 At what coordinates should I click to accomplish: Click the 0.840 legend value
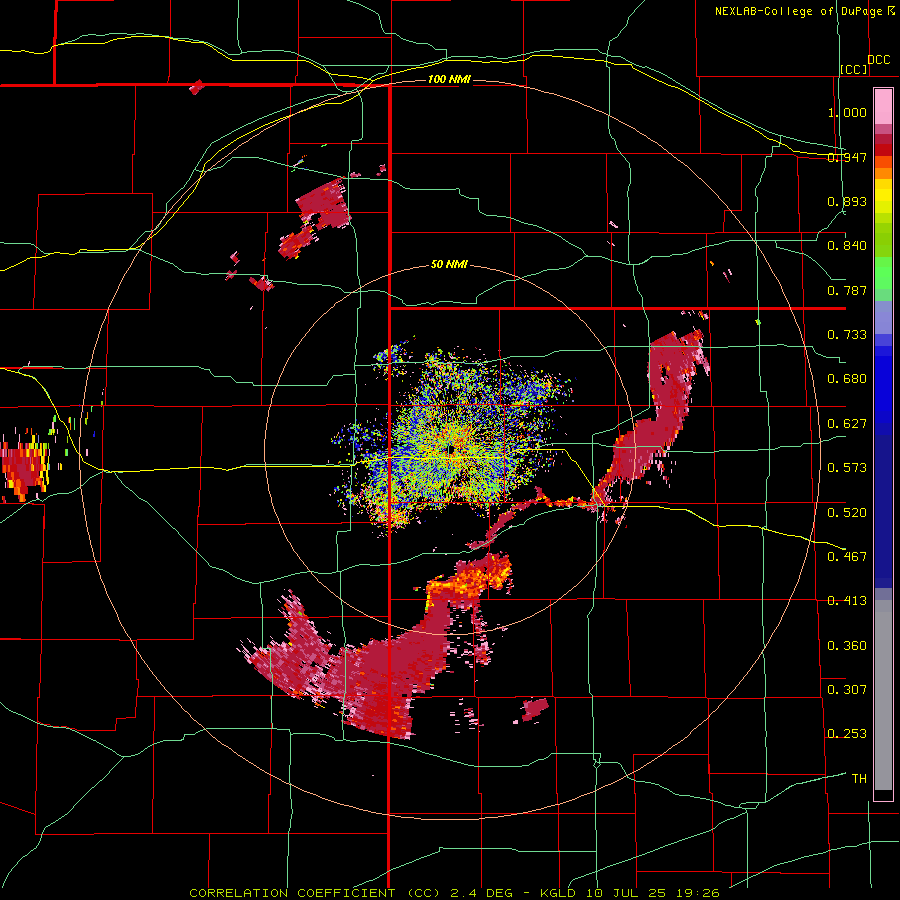coord(847,246)
